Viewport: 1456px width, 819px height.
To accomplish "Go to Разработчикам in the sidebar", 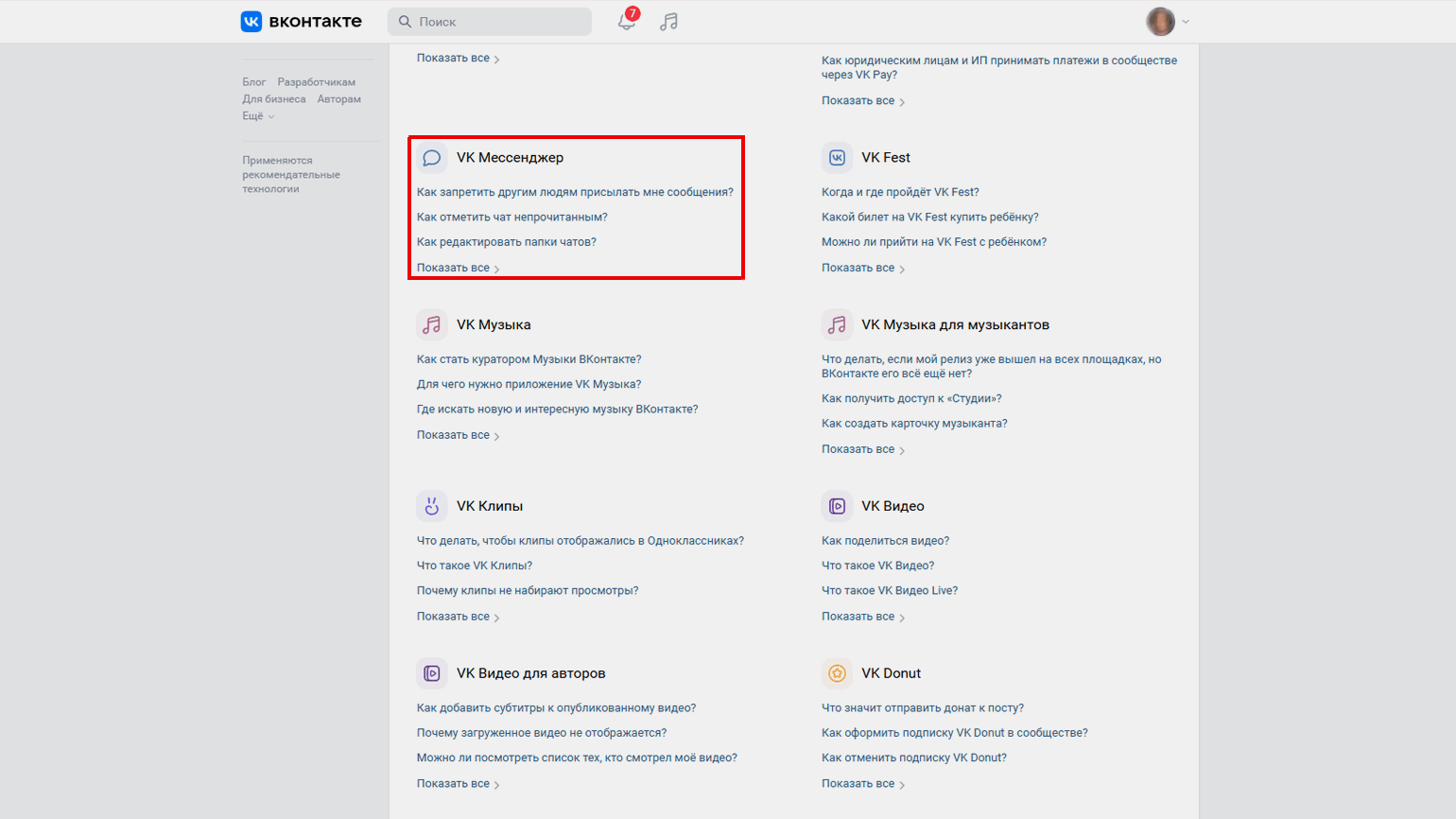I will [317, 82].
